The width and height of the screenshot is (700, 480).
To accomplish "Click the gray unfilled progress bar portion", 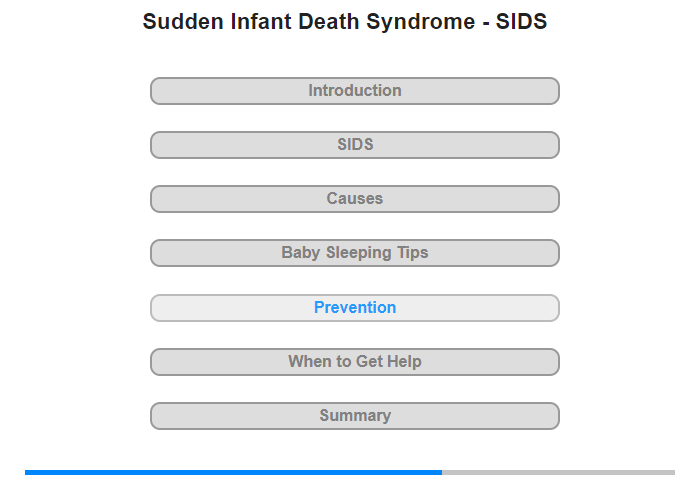I will [558, 472].
